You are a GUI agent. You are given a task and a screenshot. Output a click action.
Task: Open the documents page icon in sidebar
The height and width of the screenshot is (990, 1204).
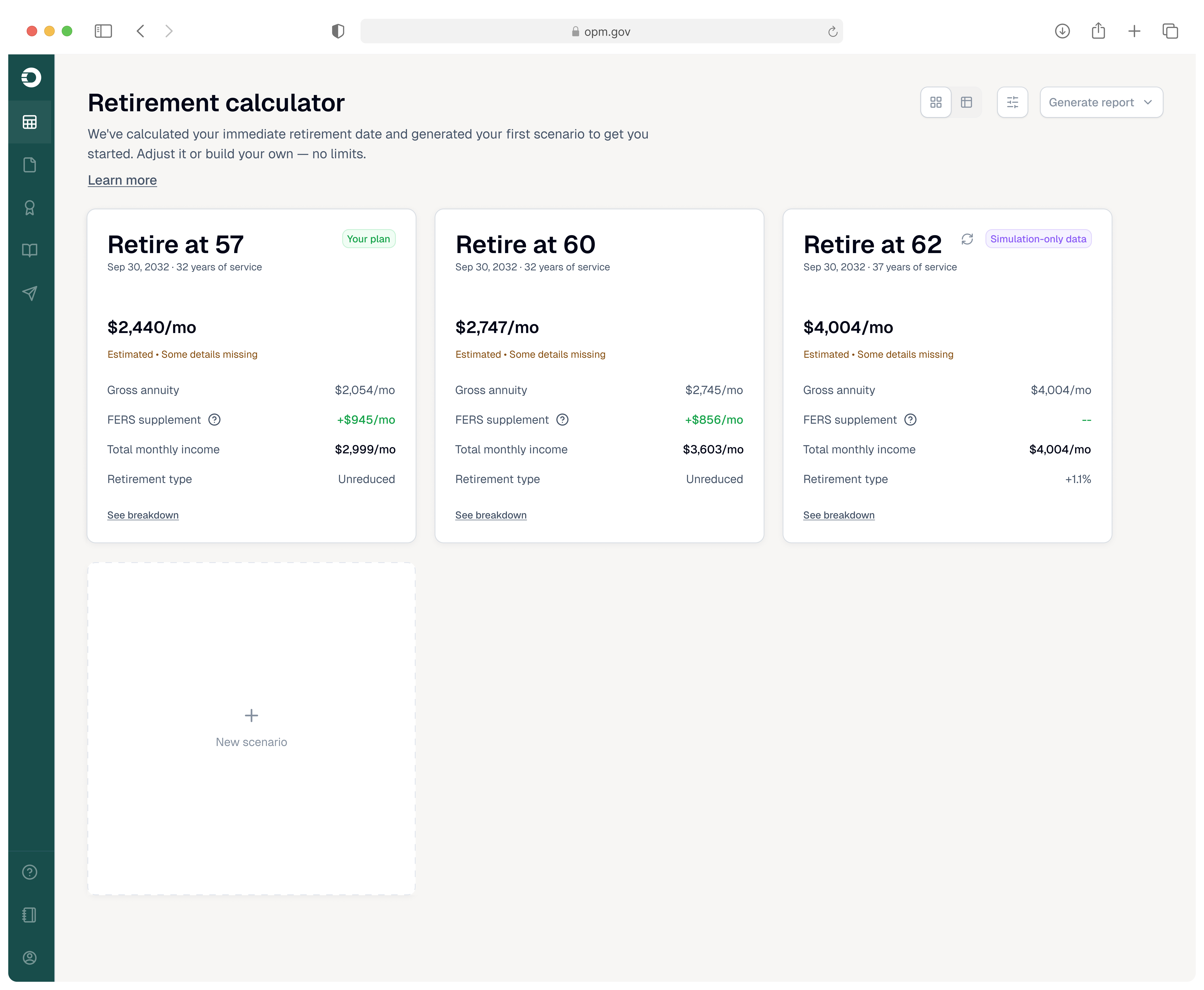coord(30,165)
